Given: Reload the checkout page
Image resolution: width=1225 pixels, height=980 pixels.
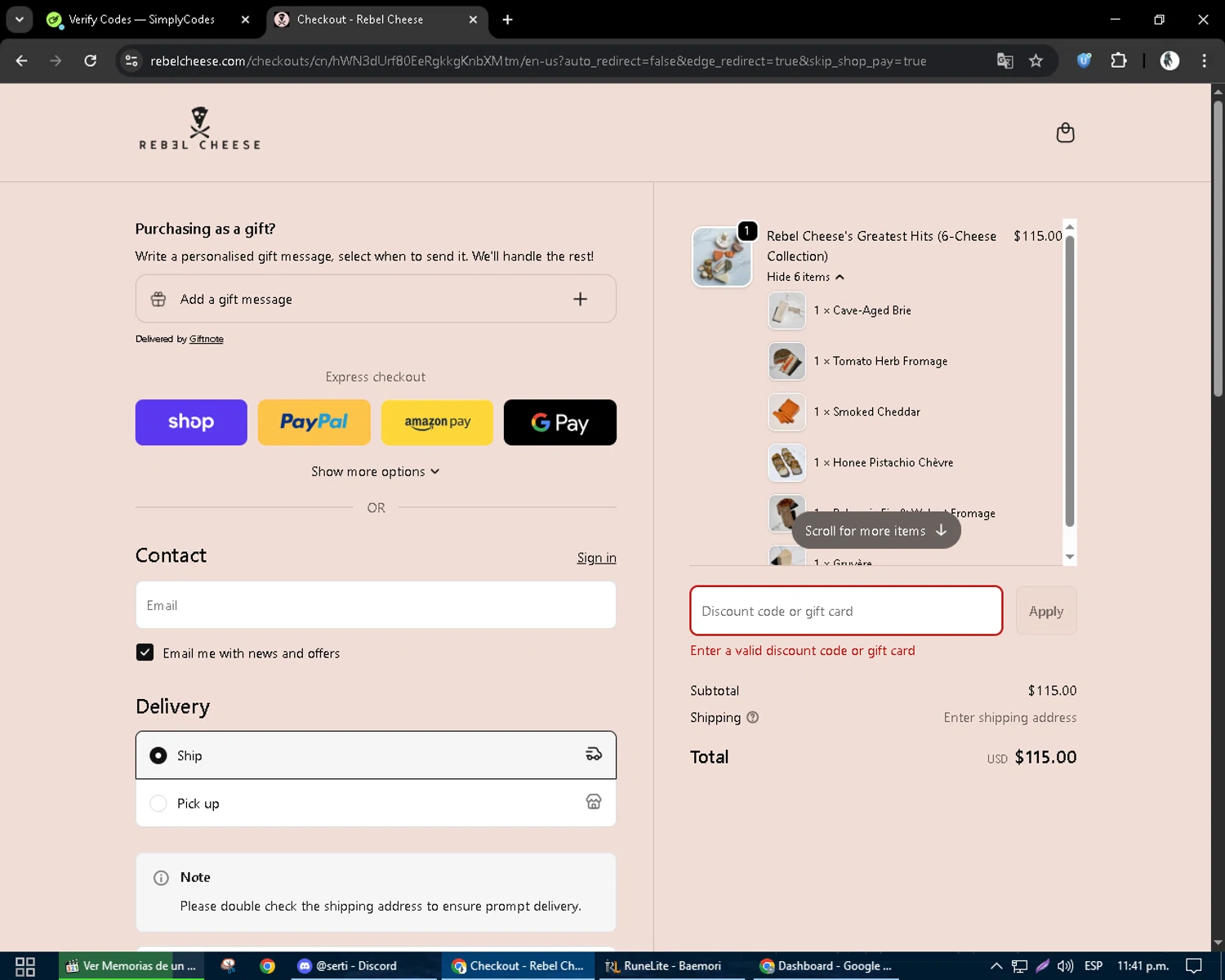Looking at the screenshot, I should tap(91, 60).
